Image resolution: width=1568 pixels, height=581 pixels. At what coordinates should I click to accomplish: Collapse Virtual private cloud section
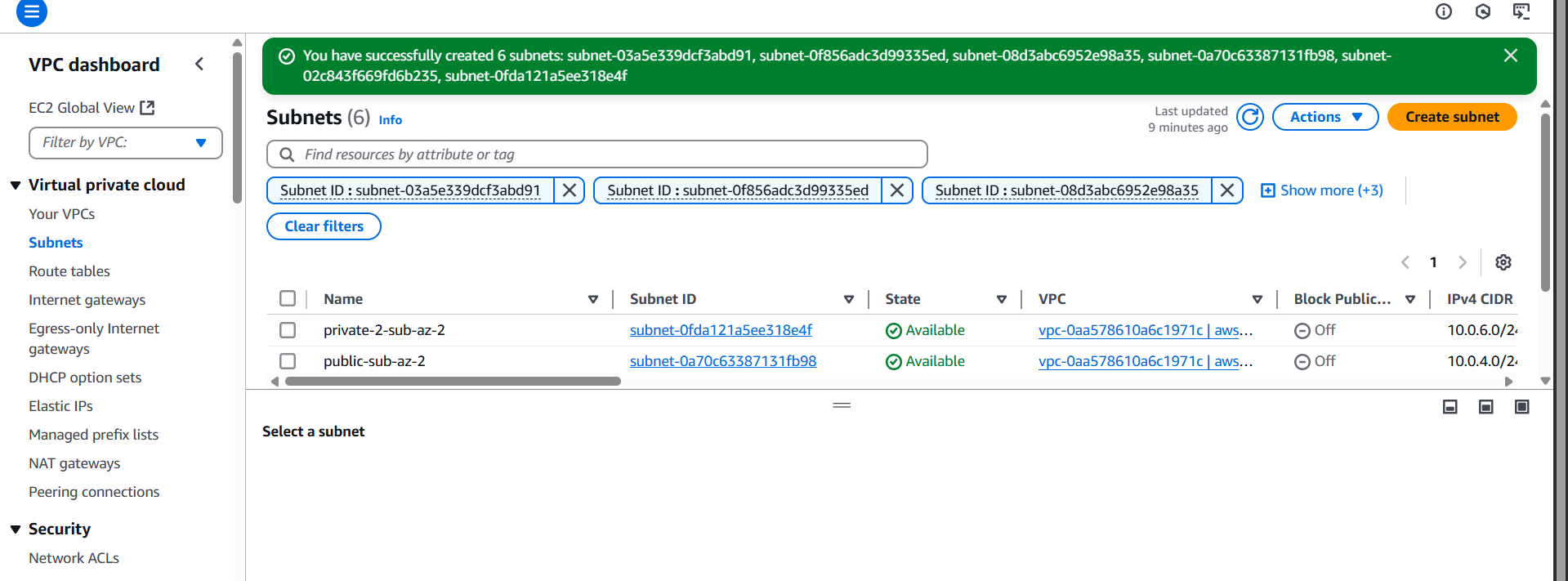(x=16, y=185)
